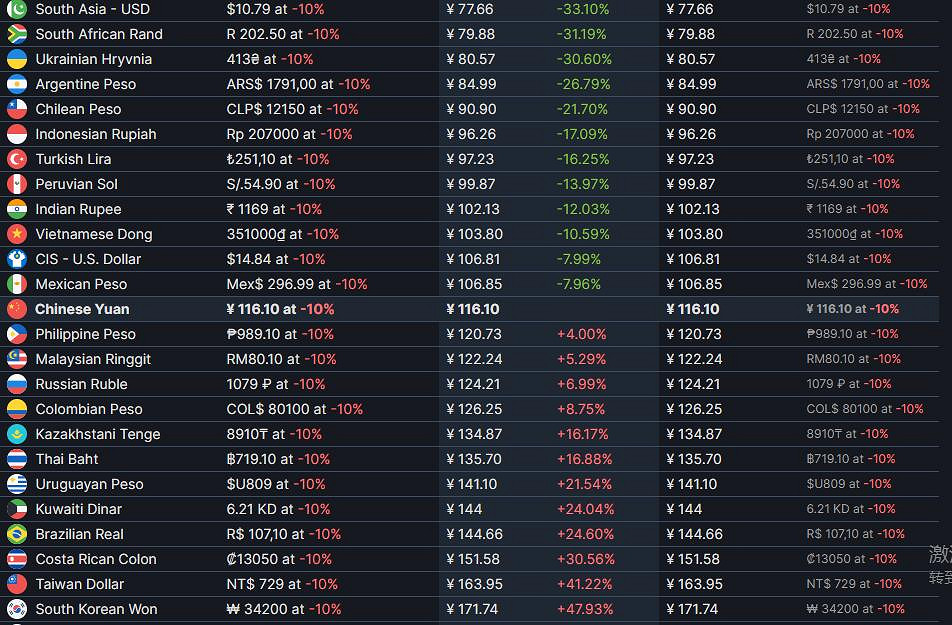Click the Colombian flag icon
The image size is (952, 625).
click(x=17, y=409)
